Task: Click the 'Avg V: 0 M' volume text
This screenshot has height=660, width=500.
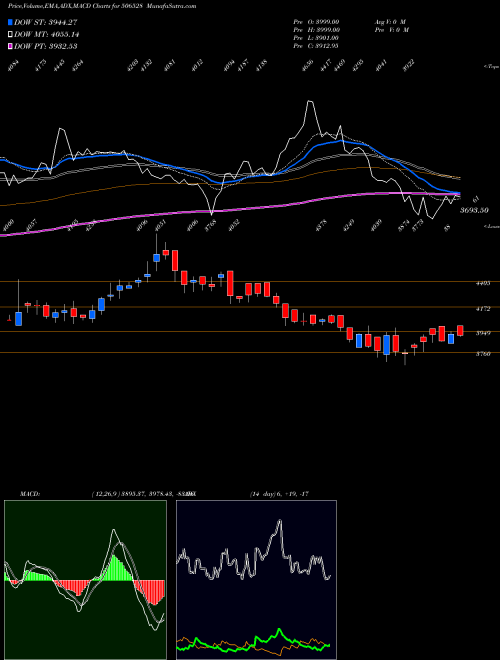Action: tap(390, 21)
